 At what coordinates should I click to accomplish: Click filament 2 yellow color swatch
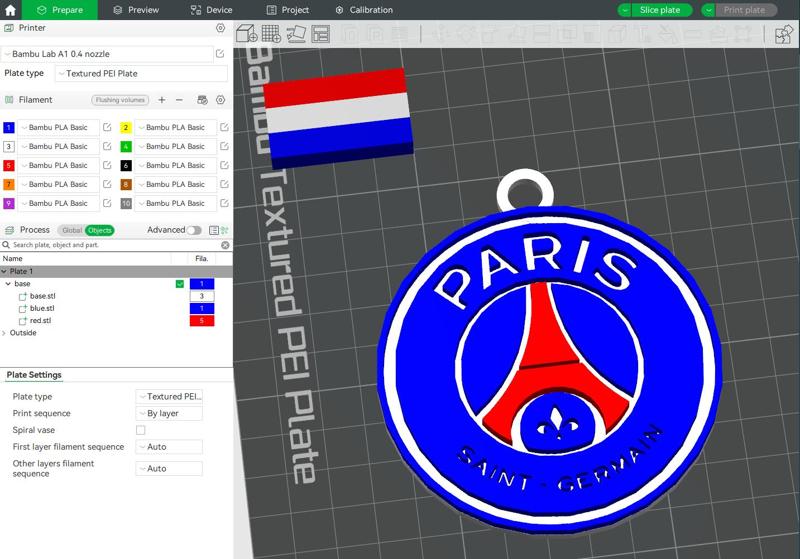click(x=126, y=128)
